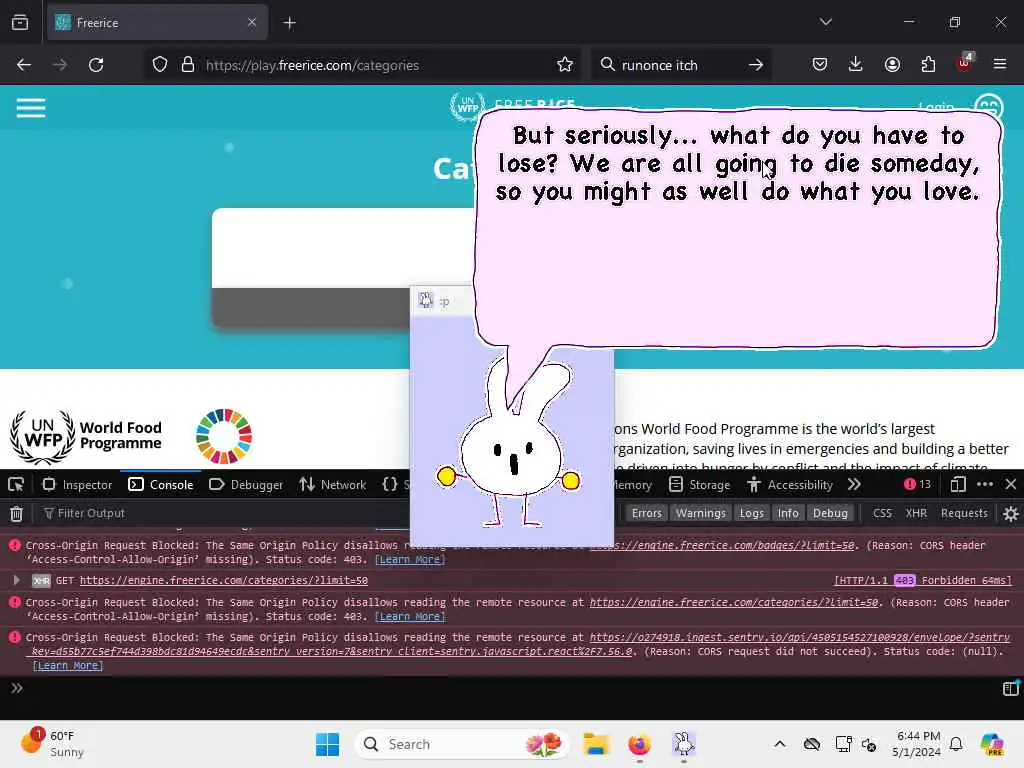The width and height of the screenshot is (1024, 768).
Task: Open Firefox application menu
Action: [x=1000, y=65]
